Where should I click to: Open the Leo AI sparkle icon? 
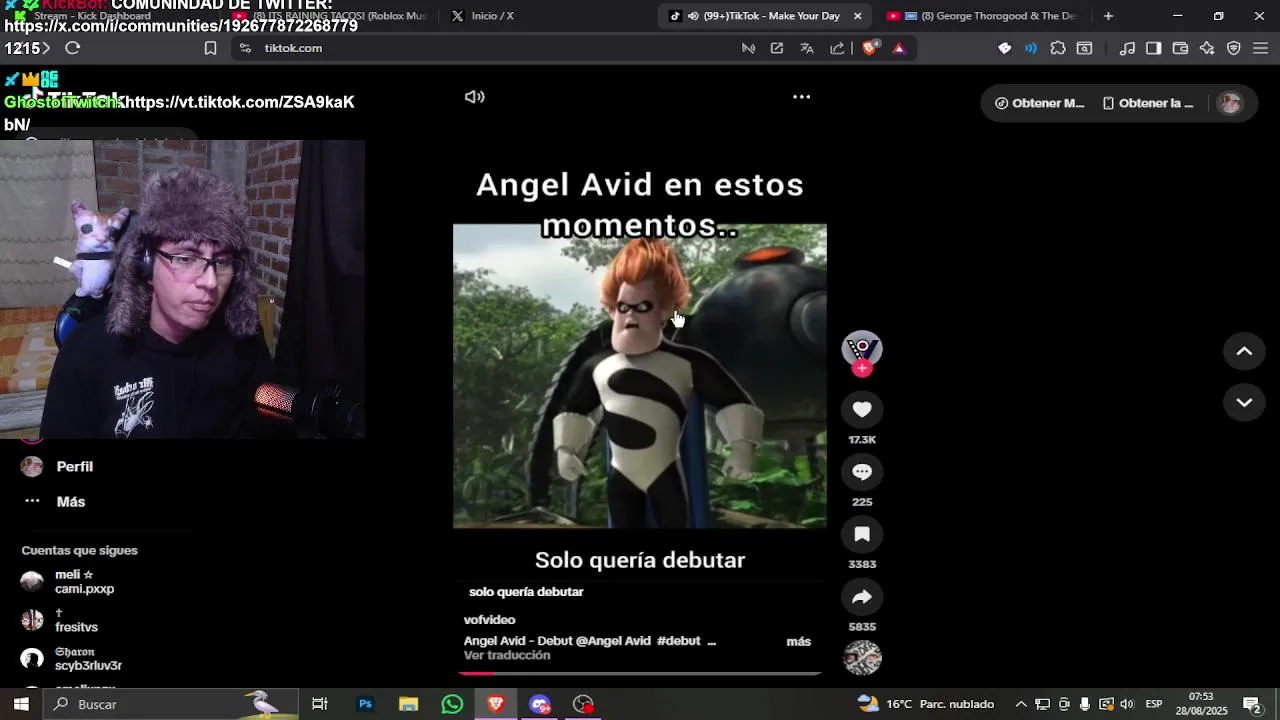click(1207, 48)
